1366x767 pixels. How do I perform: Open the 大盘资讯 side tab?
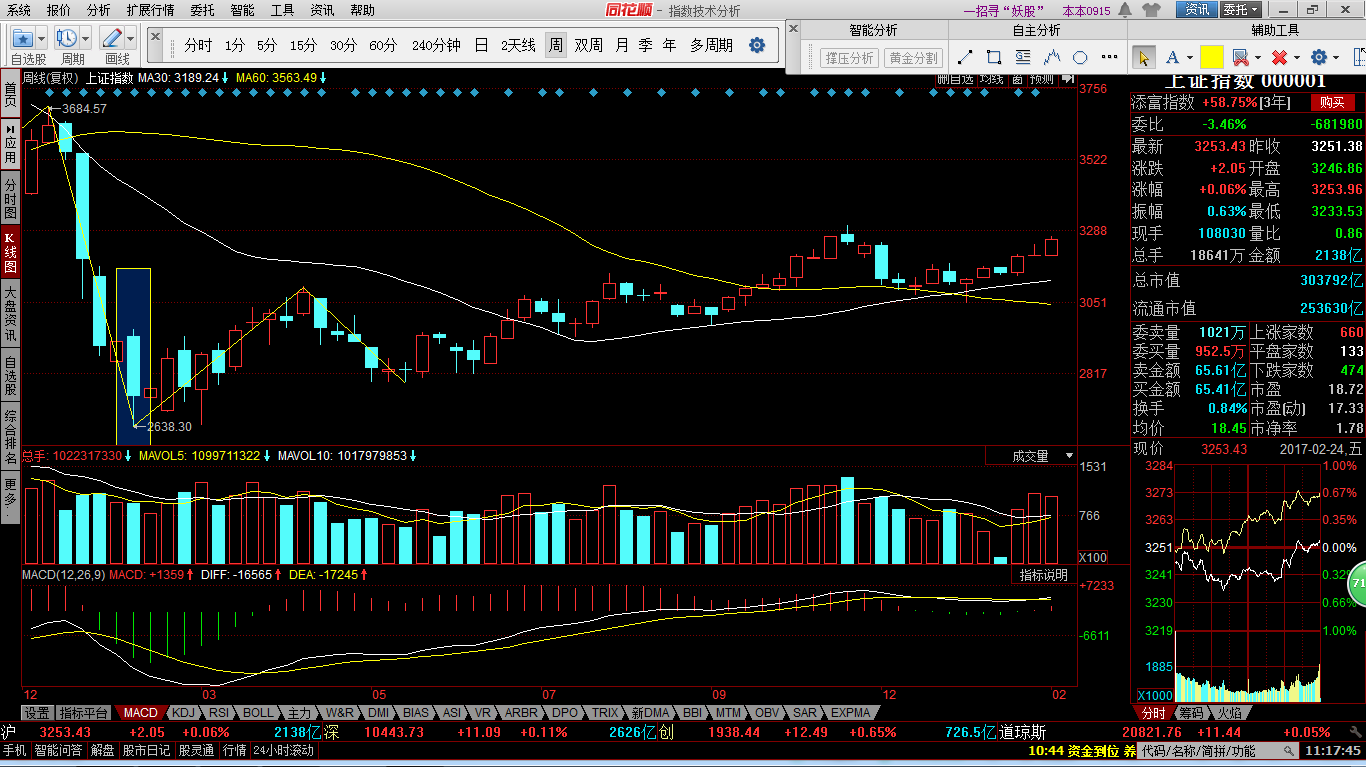coord(10,314)
